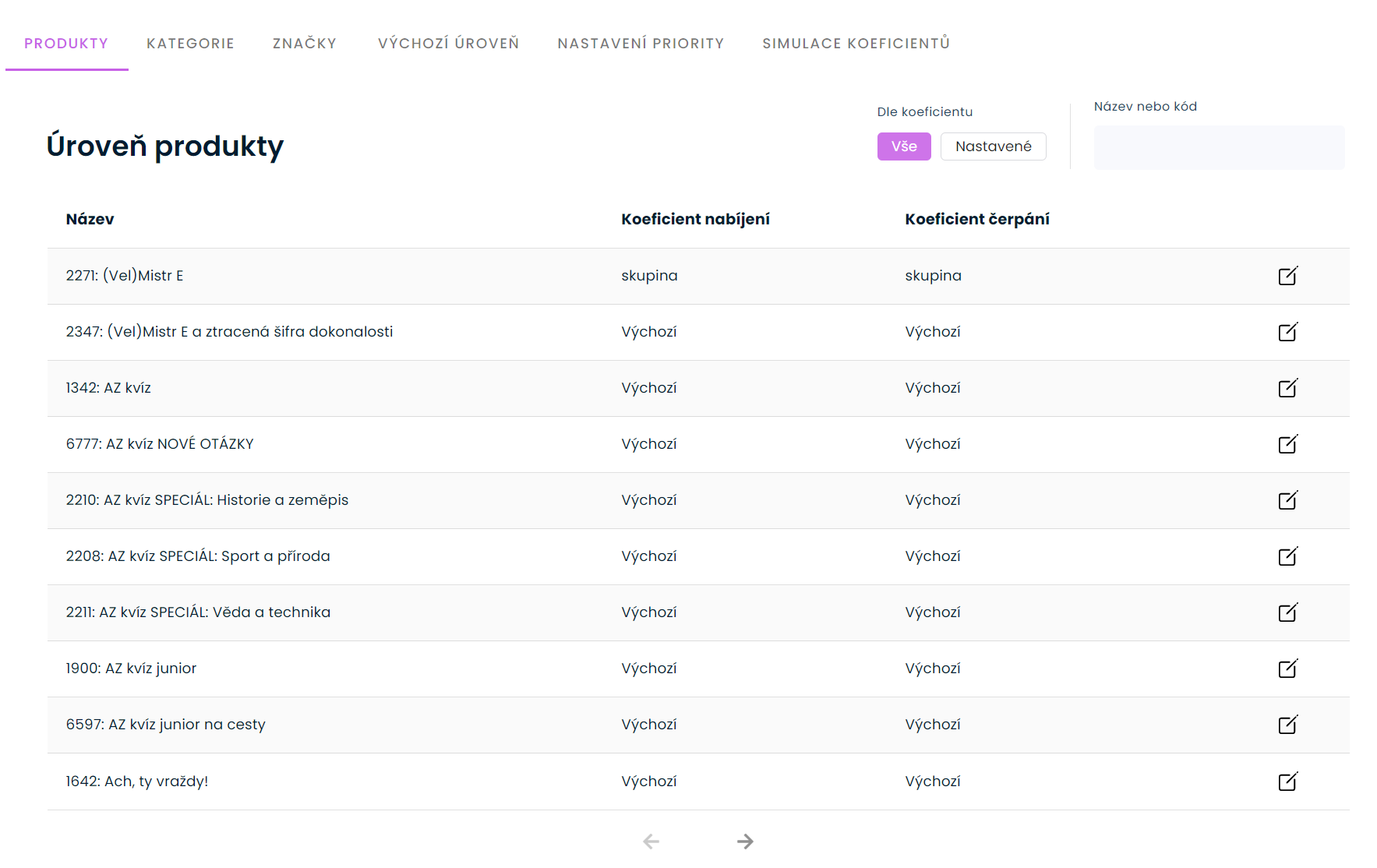Switch to the Kategorie tab
The width and height of the screenshot is (1377, 868).
190,44
